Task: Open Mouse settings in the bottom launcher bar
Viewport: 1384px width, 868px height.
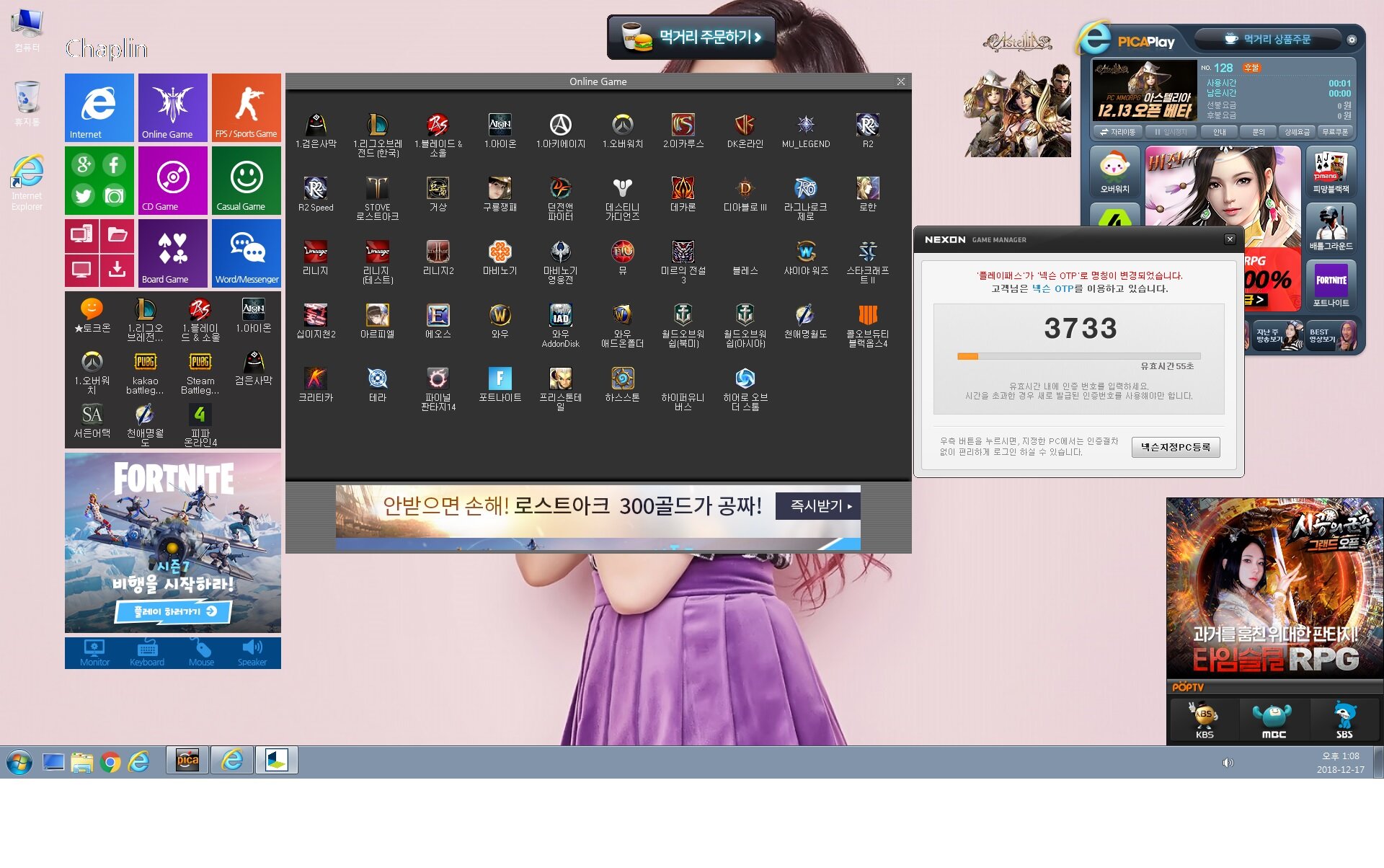Action: point(201,652)
